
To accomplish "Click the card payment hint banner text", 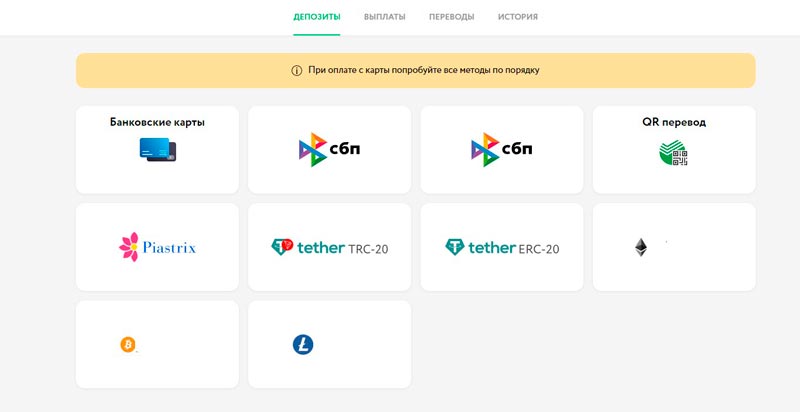I will coord(423,70).
